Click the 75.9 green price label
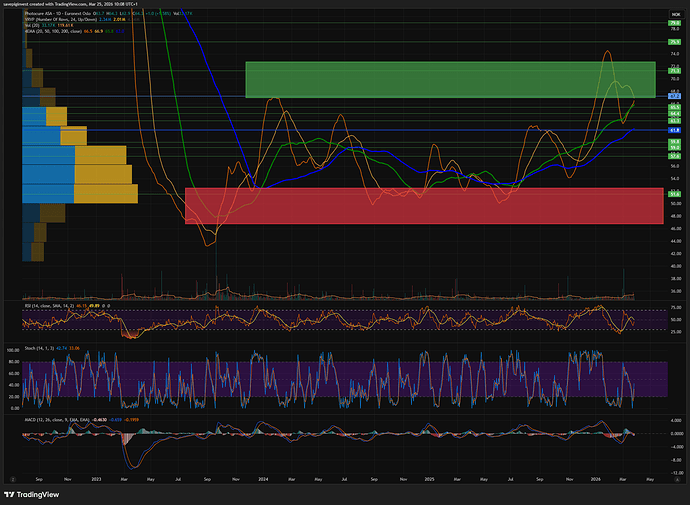 tap(674, 43)
